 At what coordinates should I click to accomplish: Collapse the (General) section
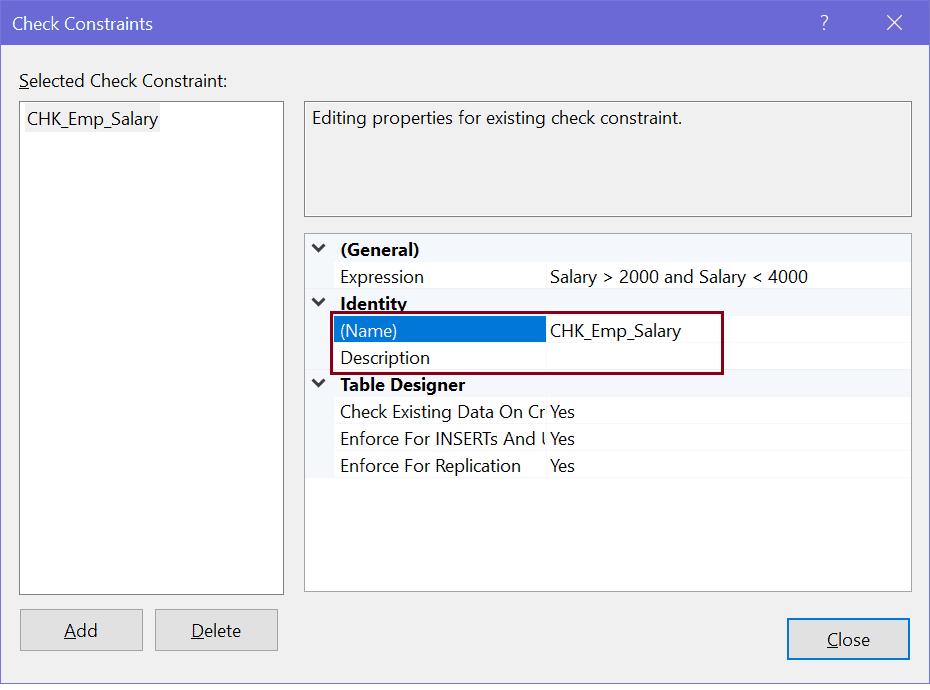tap(318, 249)
